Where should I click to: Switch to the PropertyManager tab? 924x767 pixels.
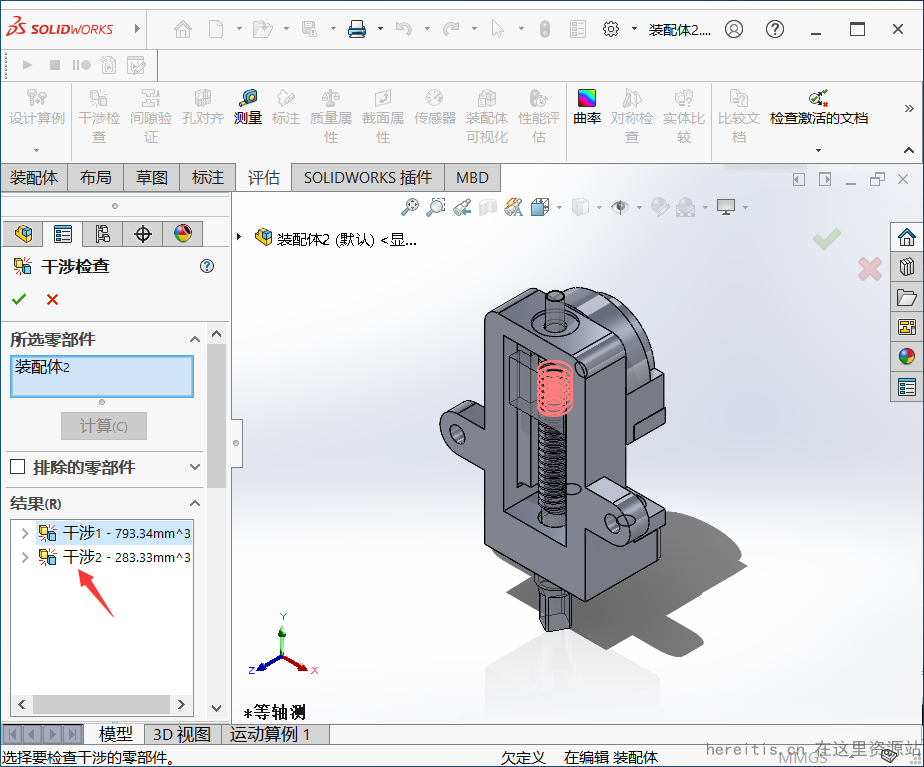pos(62,234)
